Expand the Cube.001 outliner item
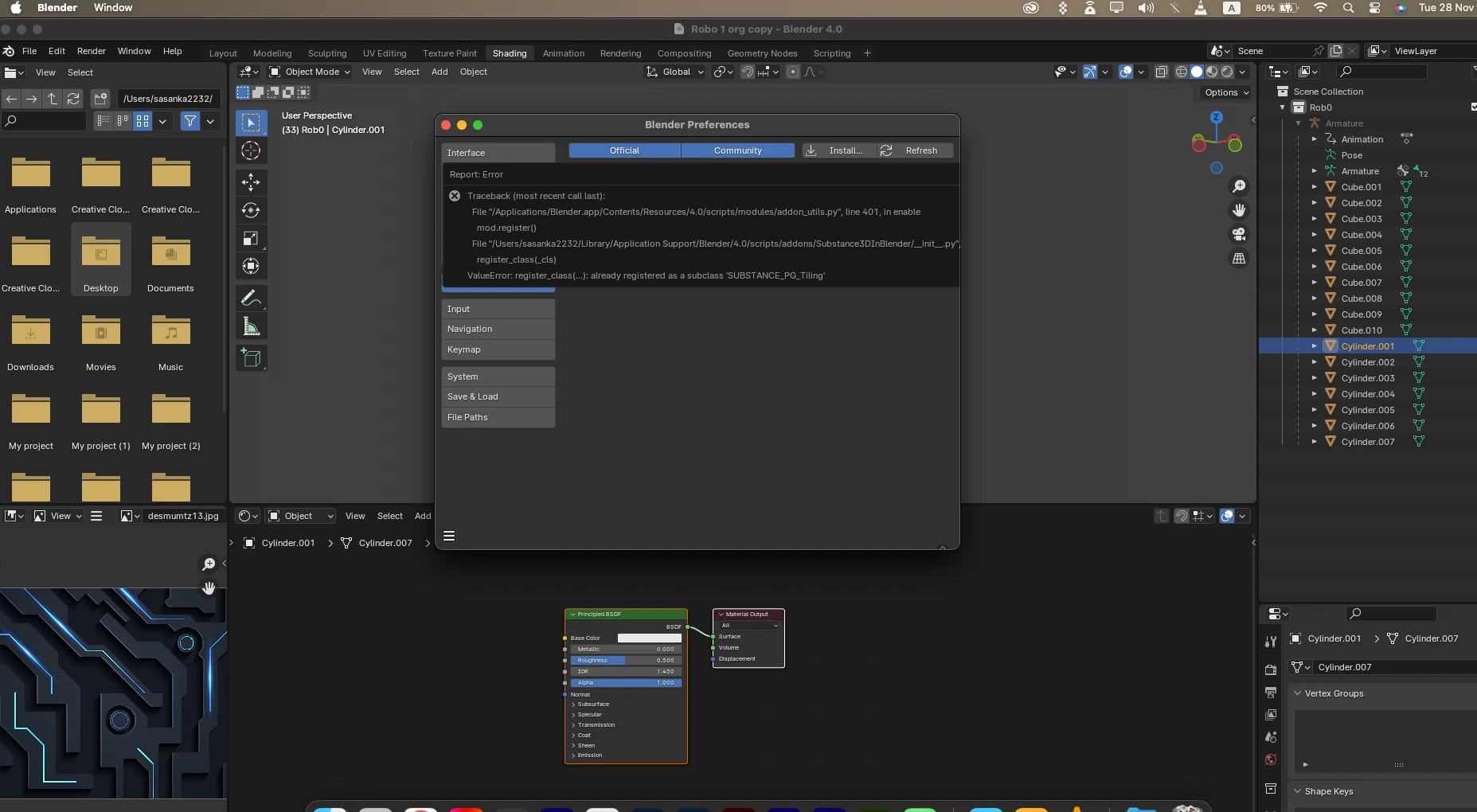Image resolution: width=1477 pixels, height=812 pixels. tap(1315, 187)
